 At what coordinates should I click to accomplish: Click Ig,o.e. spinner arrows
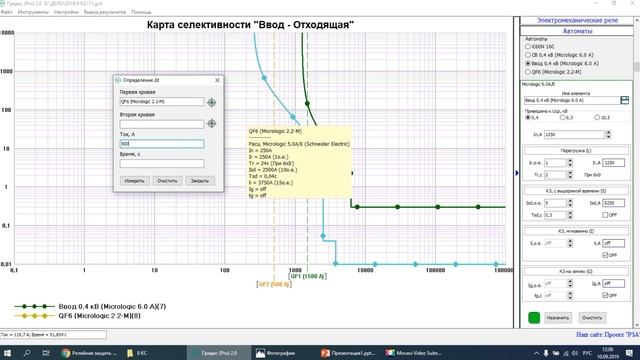tap(570, 283)
